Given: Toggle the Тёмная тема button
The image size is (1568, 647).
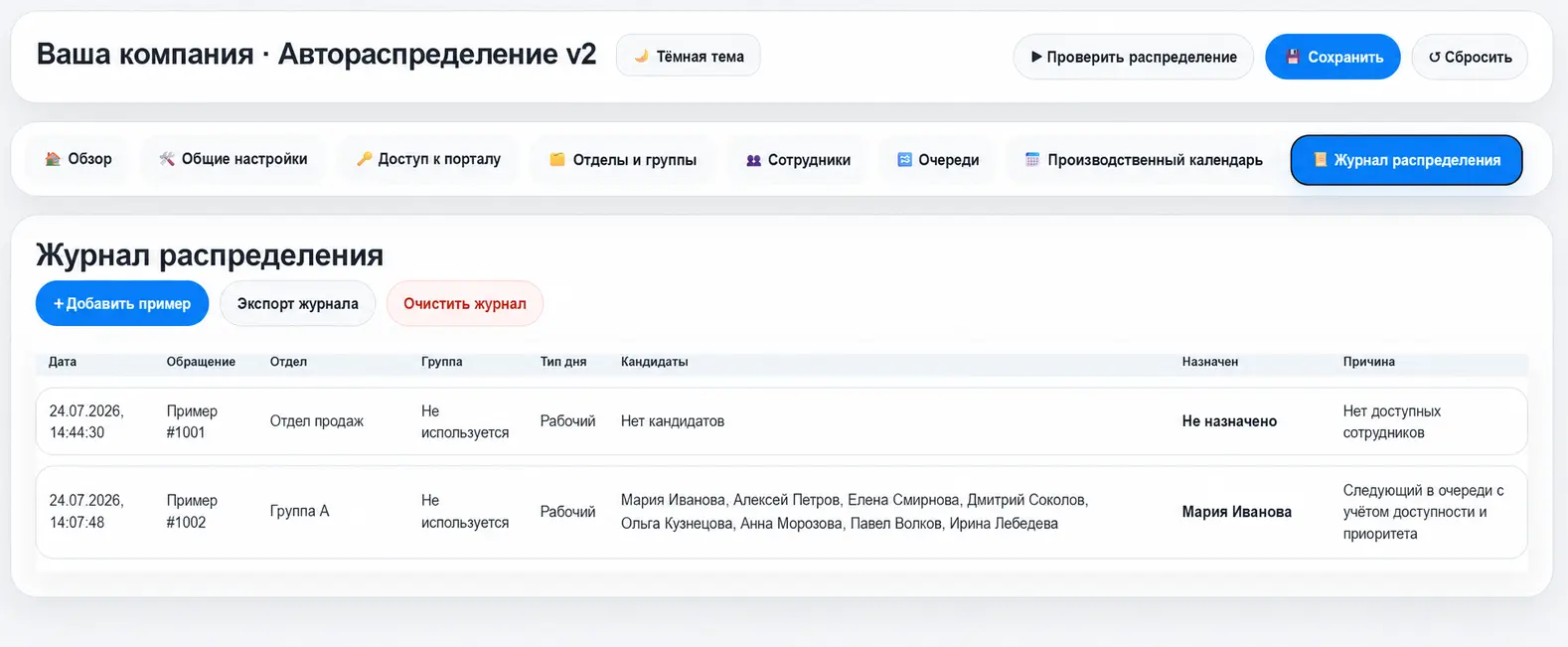Looking at the screenshot, I should [x=689, y=56].
